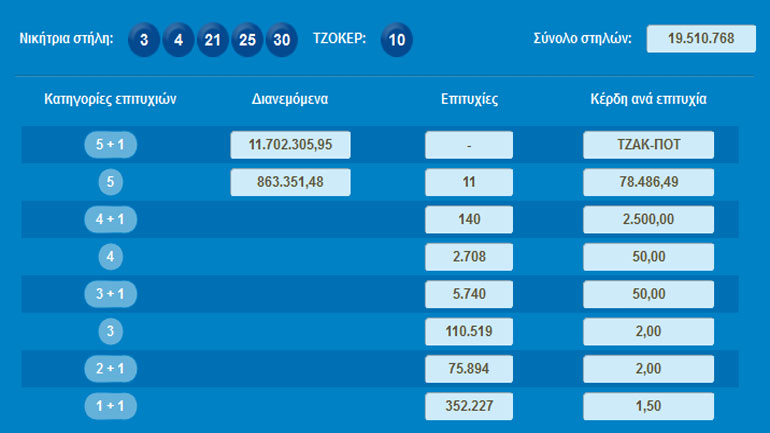This screenshot has height=433, width=770.
Task: Select the 3 + 1 category badge
Action: [x=111, y=294]
